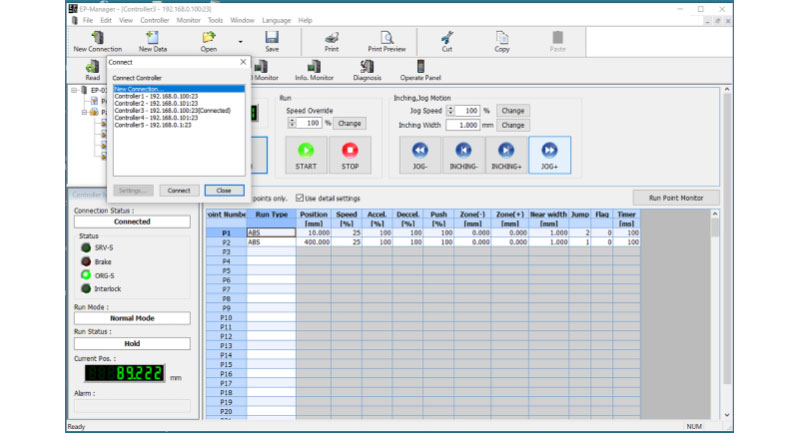
Task: Click the JOG+ motion button
Action: tap(549, 155)
